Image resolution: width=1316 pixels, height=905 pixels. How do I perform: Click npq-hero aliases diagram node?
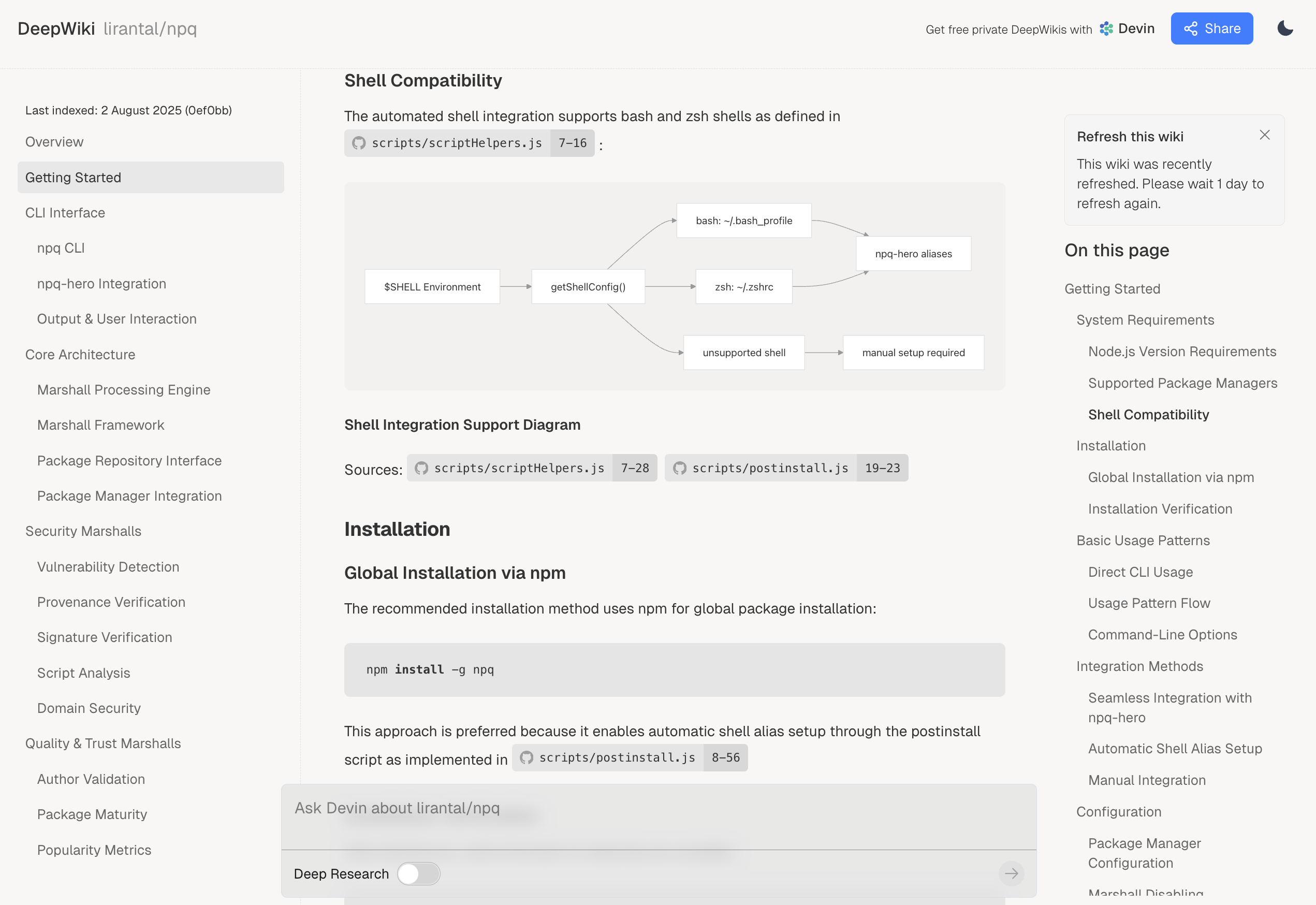[x=913, y=254]
